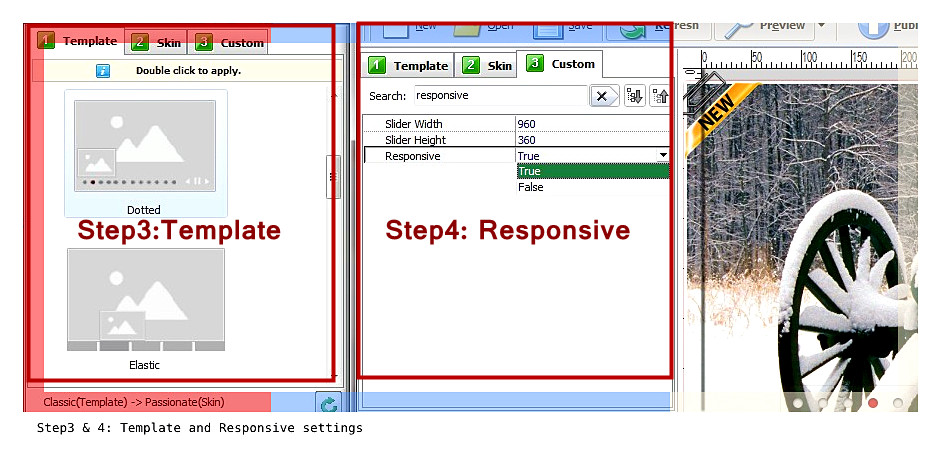The width and height of the screenshot is (942, 474).
Task: Select Custom tab above the Search field
Action: (x=560, y=64)
